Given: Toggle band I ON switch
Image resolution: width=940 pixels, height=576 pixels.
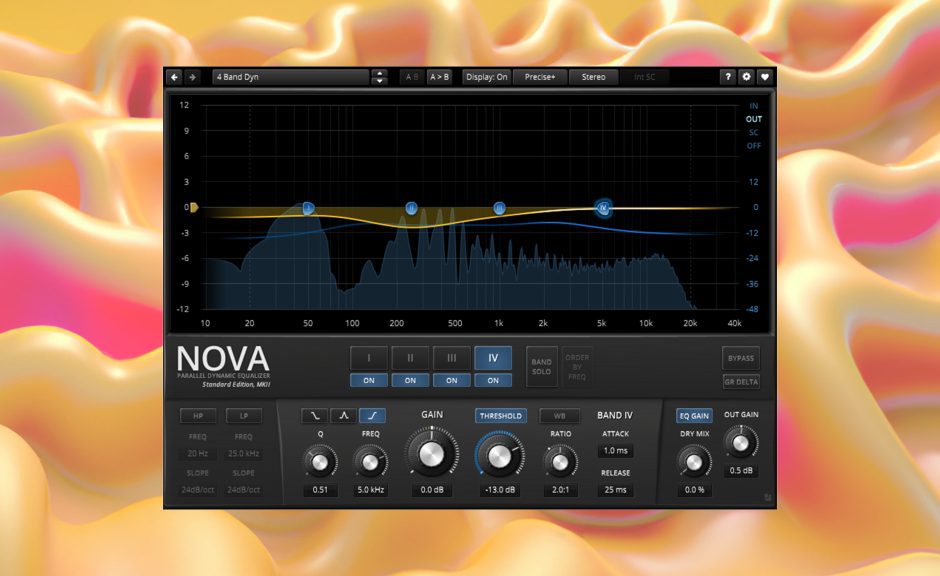Looking at the screenshot, I should (x=369, y=380).
